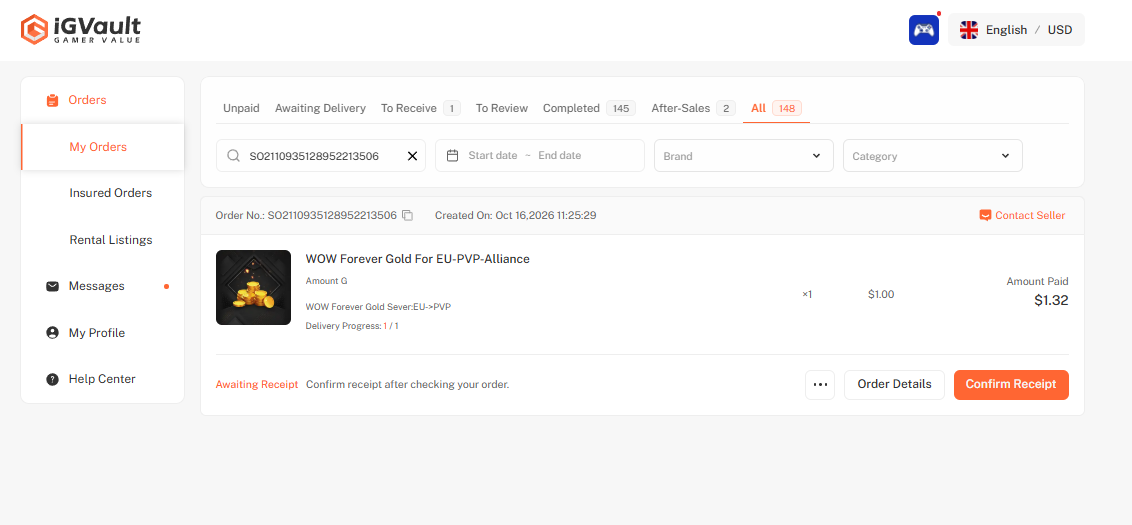Click the Start date field
The height and width of the screenshot is (525, 1132).
(492, 155)
